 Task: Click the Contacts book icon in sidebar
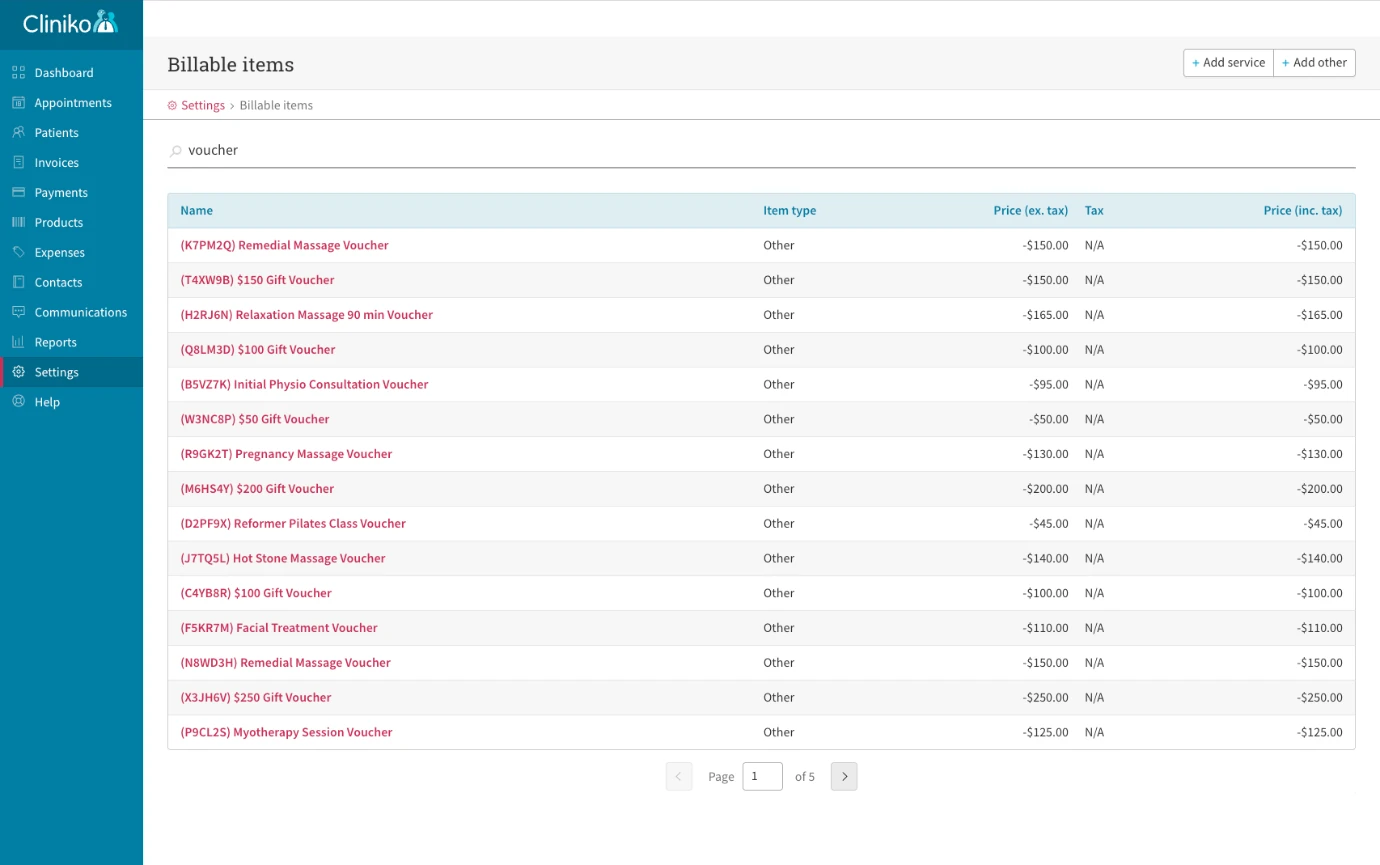[x=18, y=282]
